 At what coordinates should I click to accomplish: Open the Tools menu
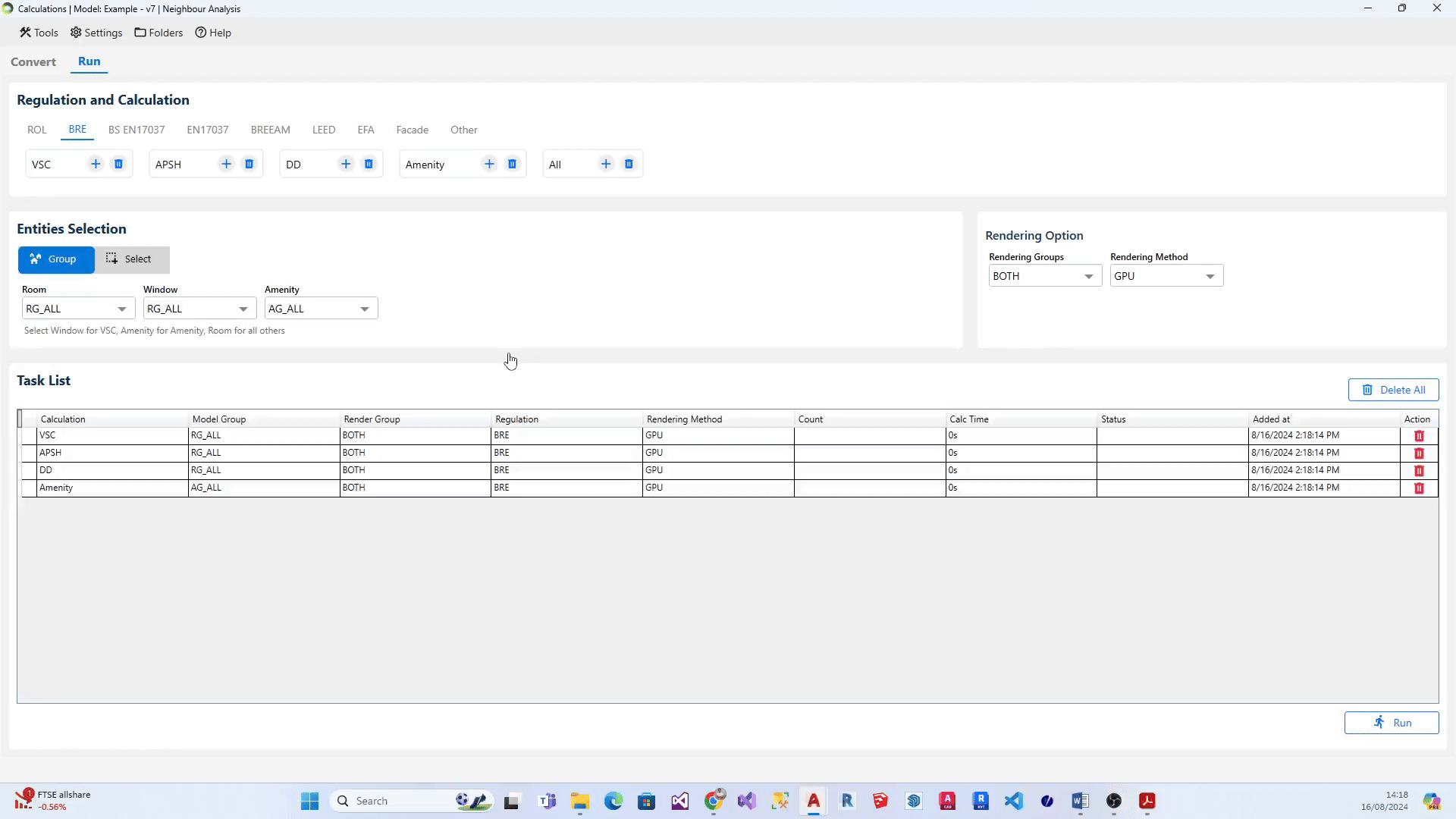point(39,33)
